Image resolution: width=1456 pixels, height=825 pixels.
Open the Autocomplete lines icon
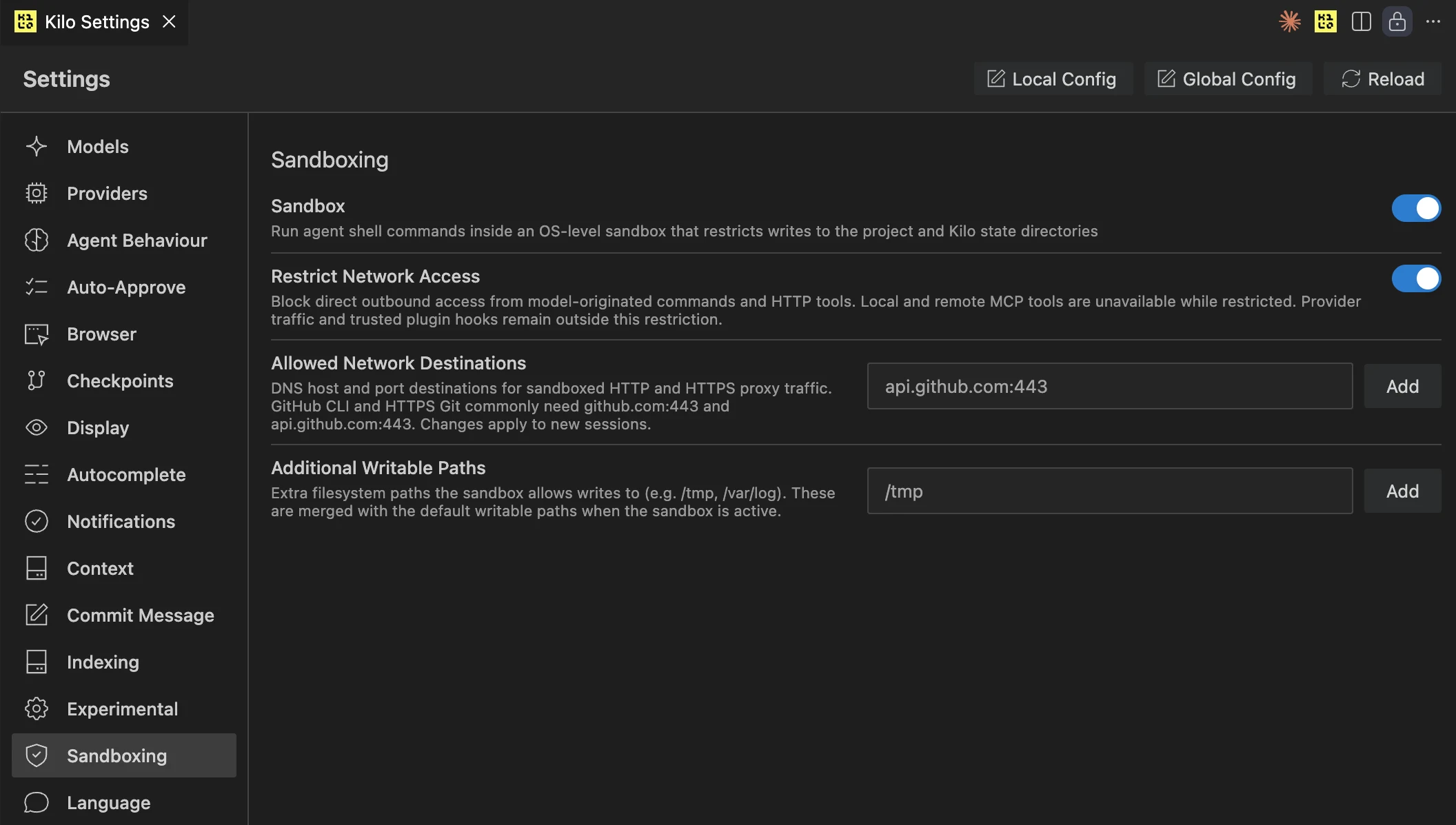pos(36,474)
